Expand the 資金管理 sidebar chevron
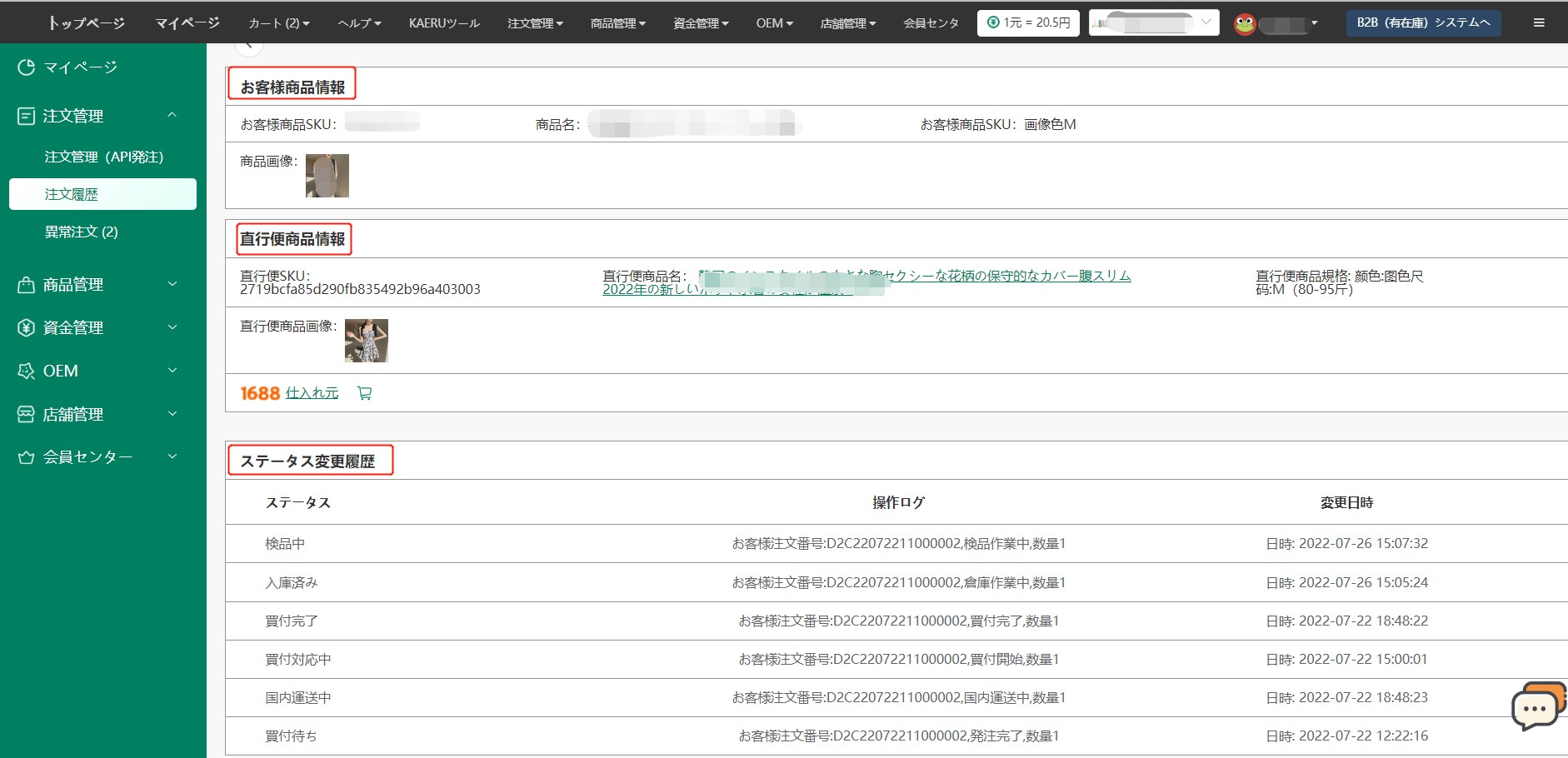 tap(172, 327)
